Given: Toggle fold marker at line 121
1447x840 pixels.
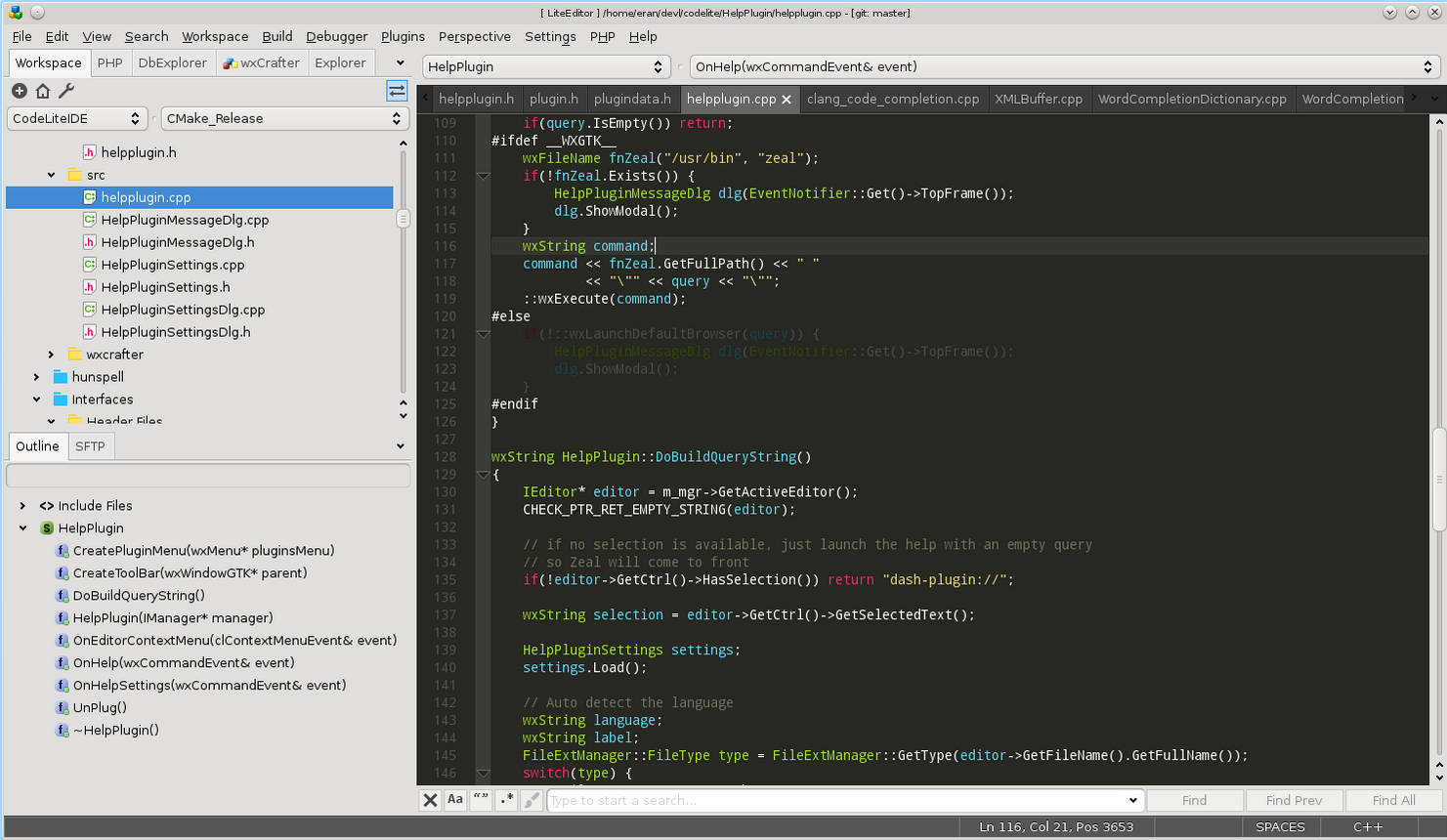Looking at the screenshot, I should 483,334.
